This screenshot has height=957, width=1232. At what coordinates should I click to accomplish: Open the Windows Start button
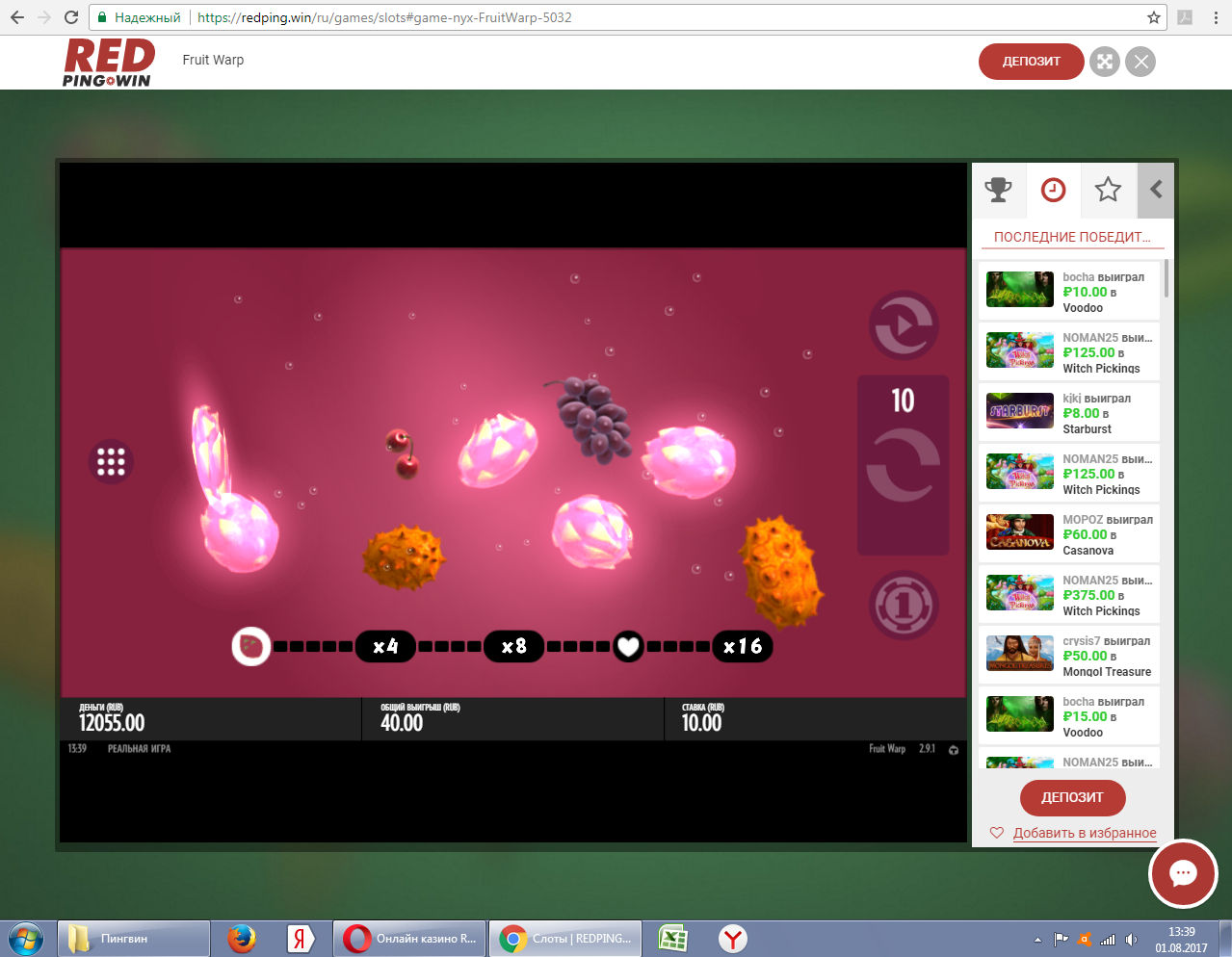(26, 939)
